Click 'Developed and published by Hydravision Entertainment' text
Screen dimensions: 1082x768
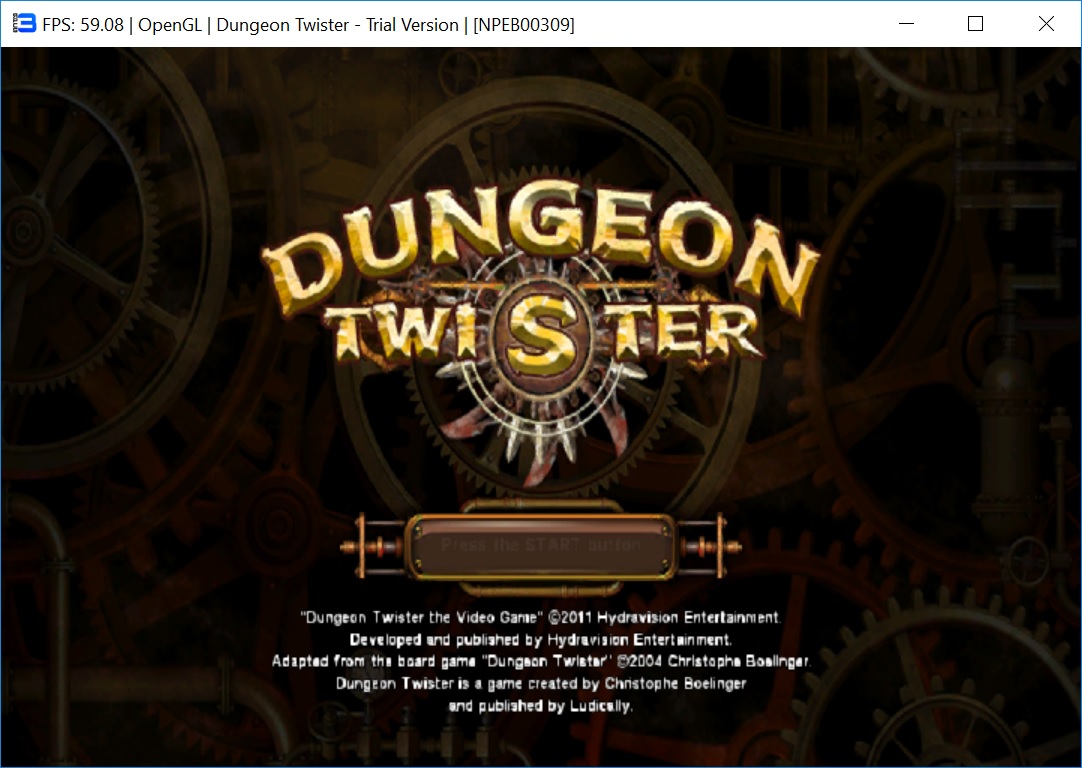click(x=541, y=640)
